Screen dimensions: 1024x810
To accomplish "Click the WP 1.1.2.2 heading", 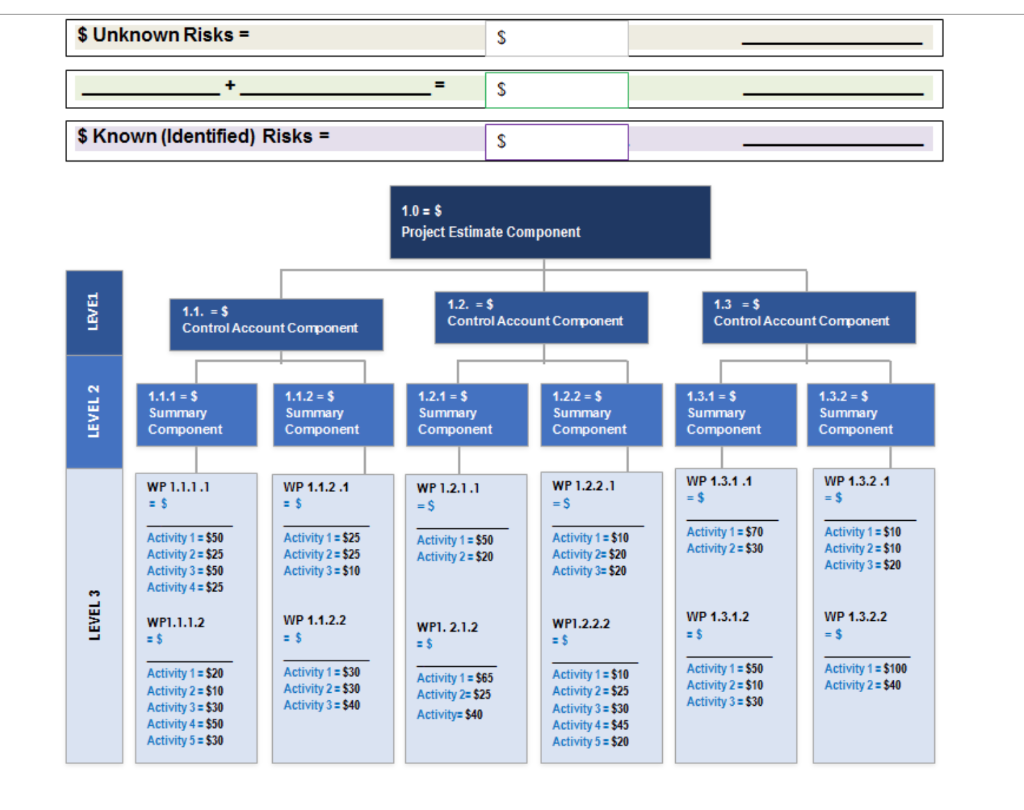I will point(315,621).
